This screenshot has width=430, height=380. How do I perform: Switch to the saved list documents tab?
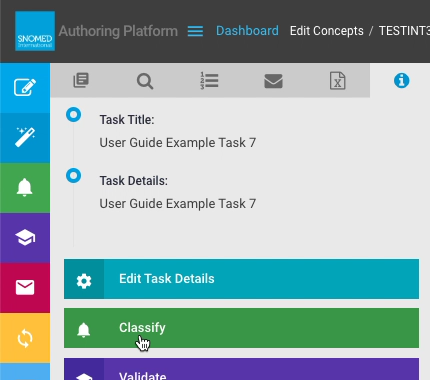tap(81, 81)
